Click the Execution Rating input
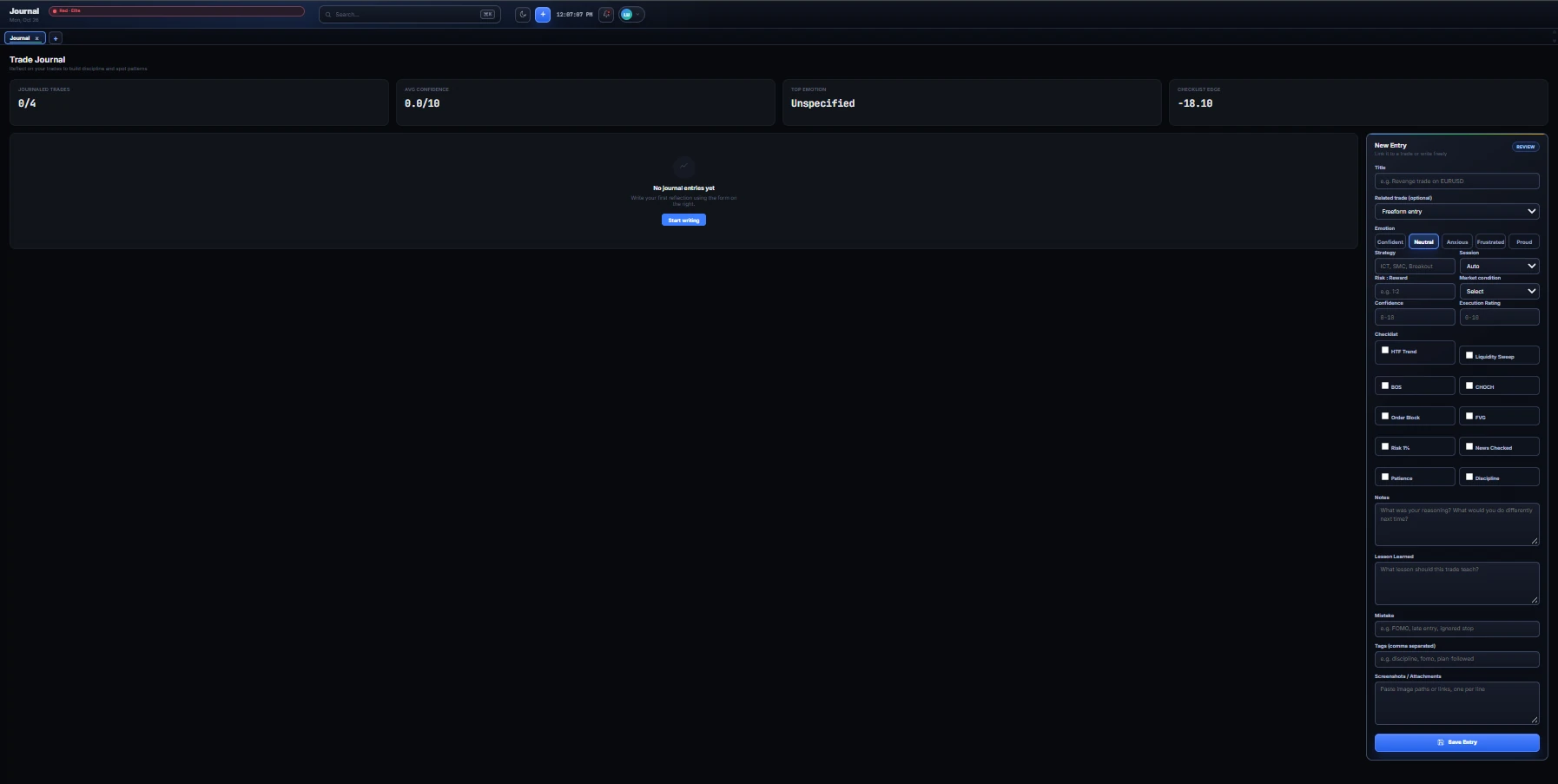 tap(1499, 317)
